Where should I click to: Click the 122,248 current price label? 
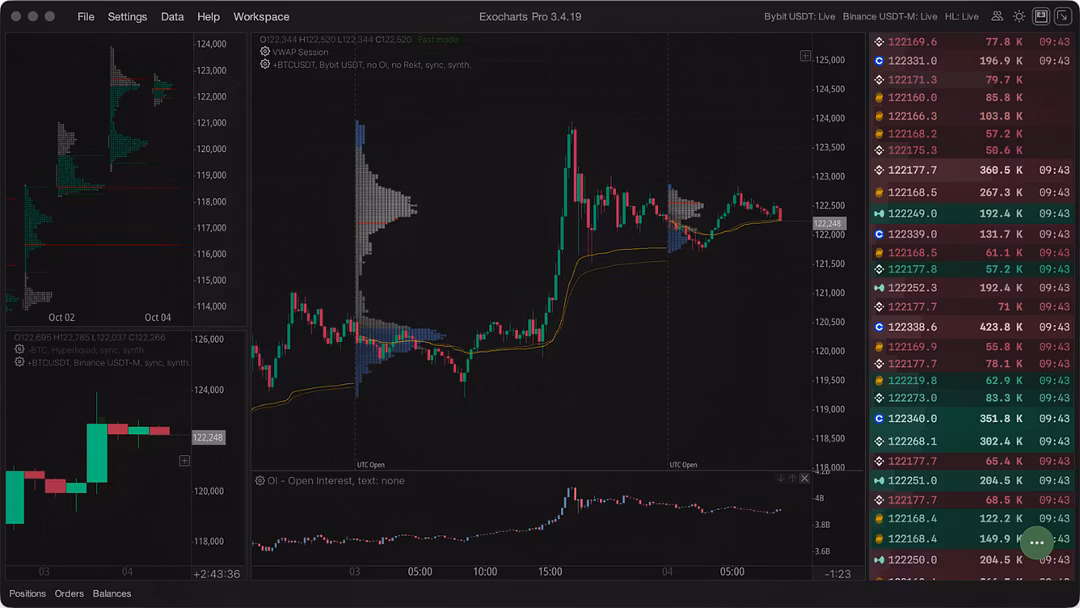[x=829, y=221]
